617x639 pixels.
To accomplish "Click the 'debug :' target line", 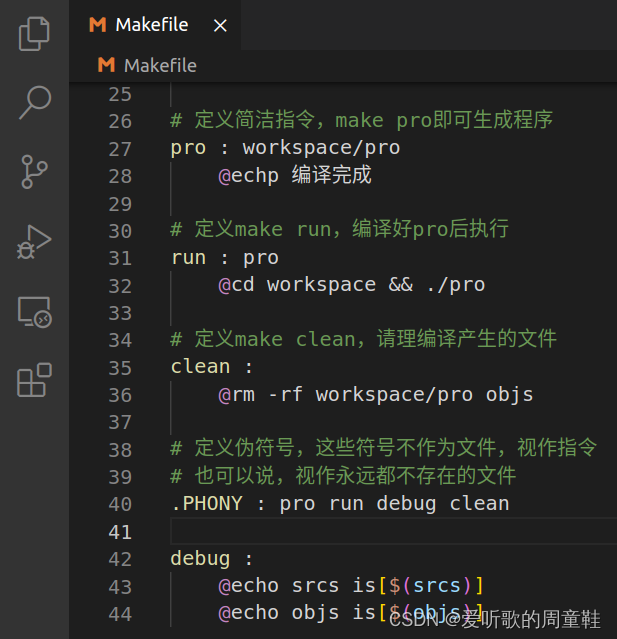I will click(x=212, y=558).
